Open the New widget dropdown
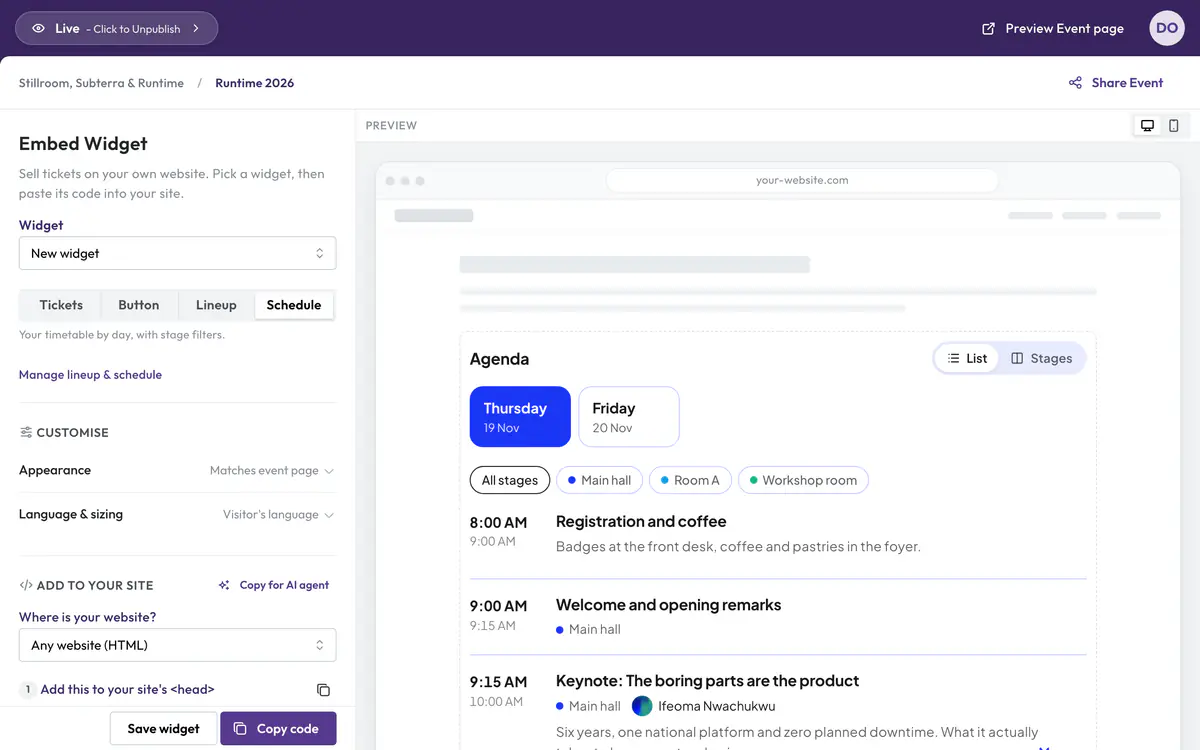Viewport: 1200px width, 750px height. (177, 253)
